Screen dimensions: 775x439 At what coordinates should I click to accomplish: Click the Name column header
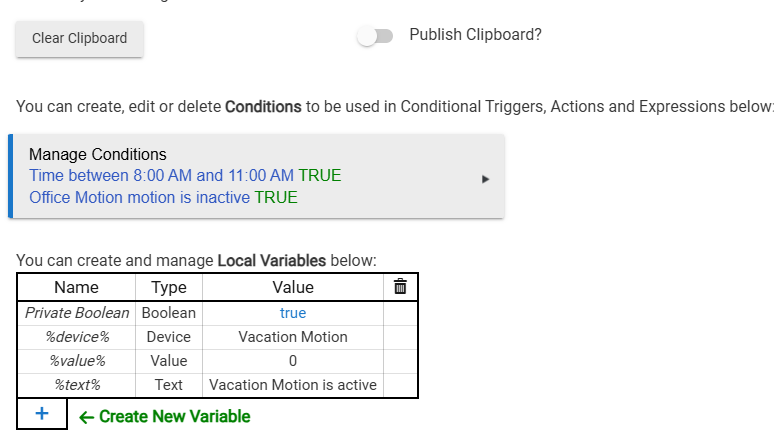77,287
